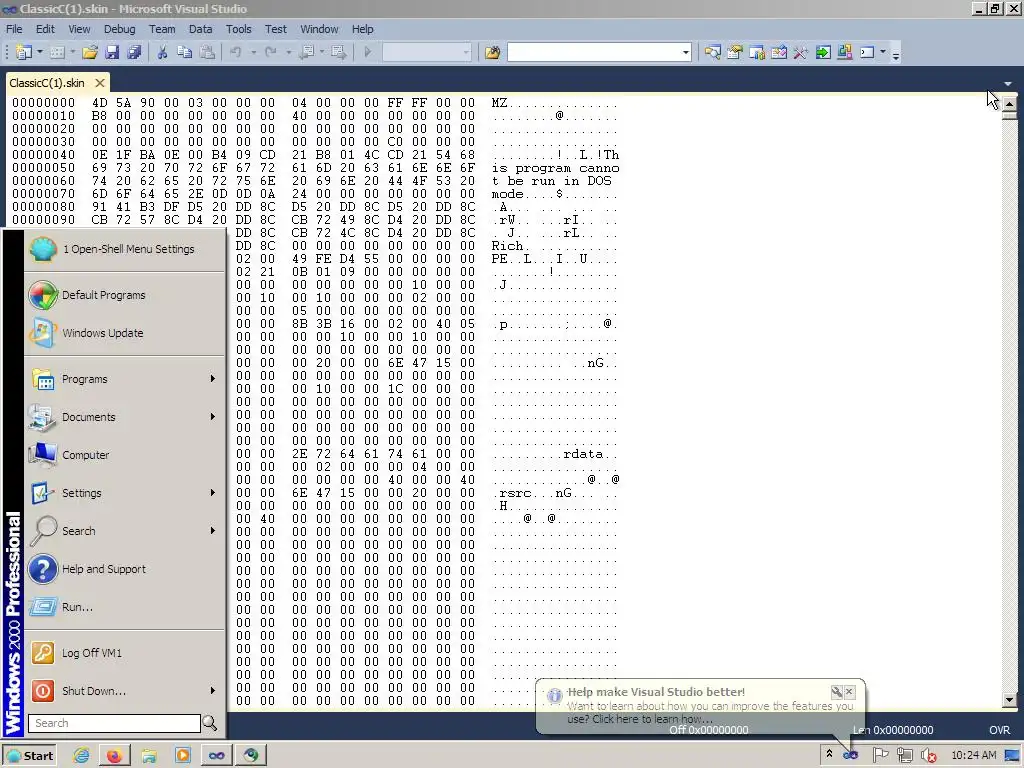Click Run... in the Start menu
The height and width of the screenshot is (768, 1024).
pos(123,607)
